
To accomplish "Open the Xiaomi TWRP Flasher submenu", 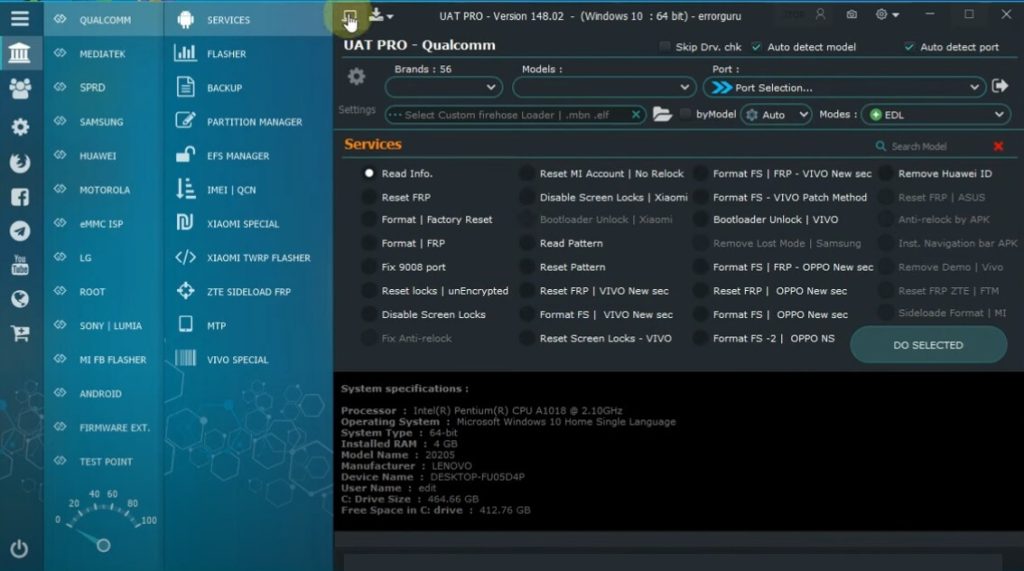I will 248,257.
